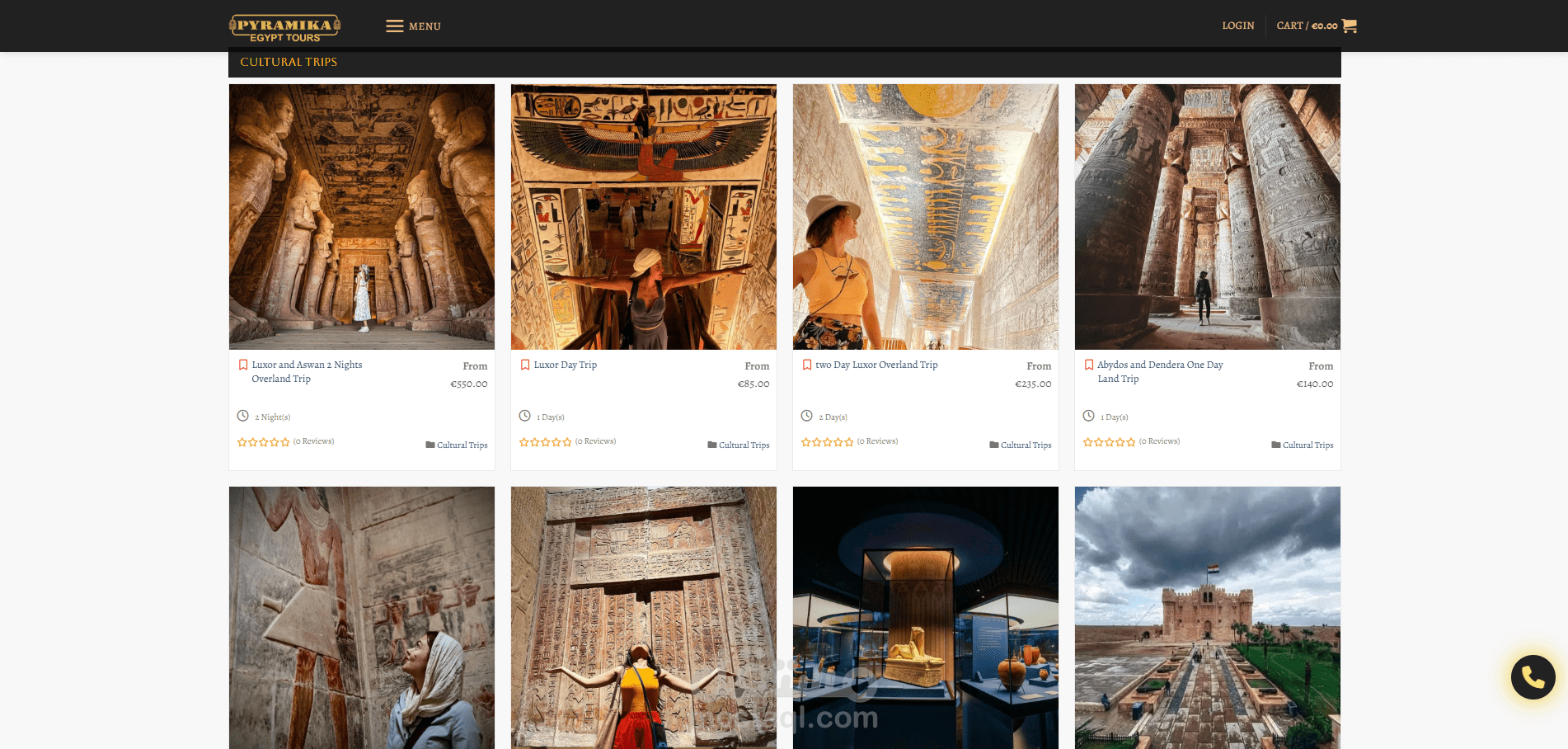Viewport: 1568px width, 749px height.
Task: Click the 2 Day(s) duration text
Action: click(x=833, y=417)
